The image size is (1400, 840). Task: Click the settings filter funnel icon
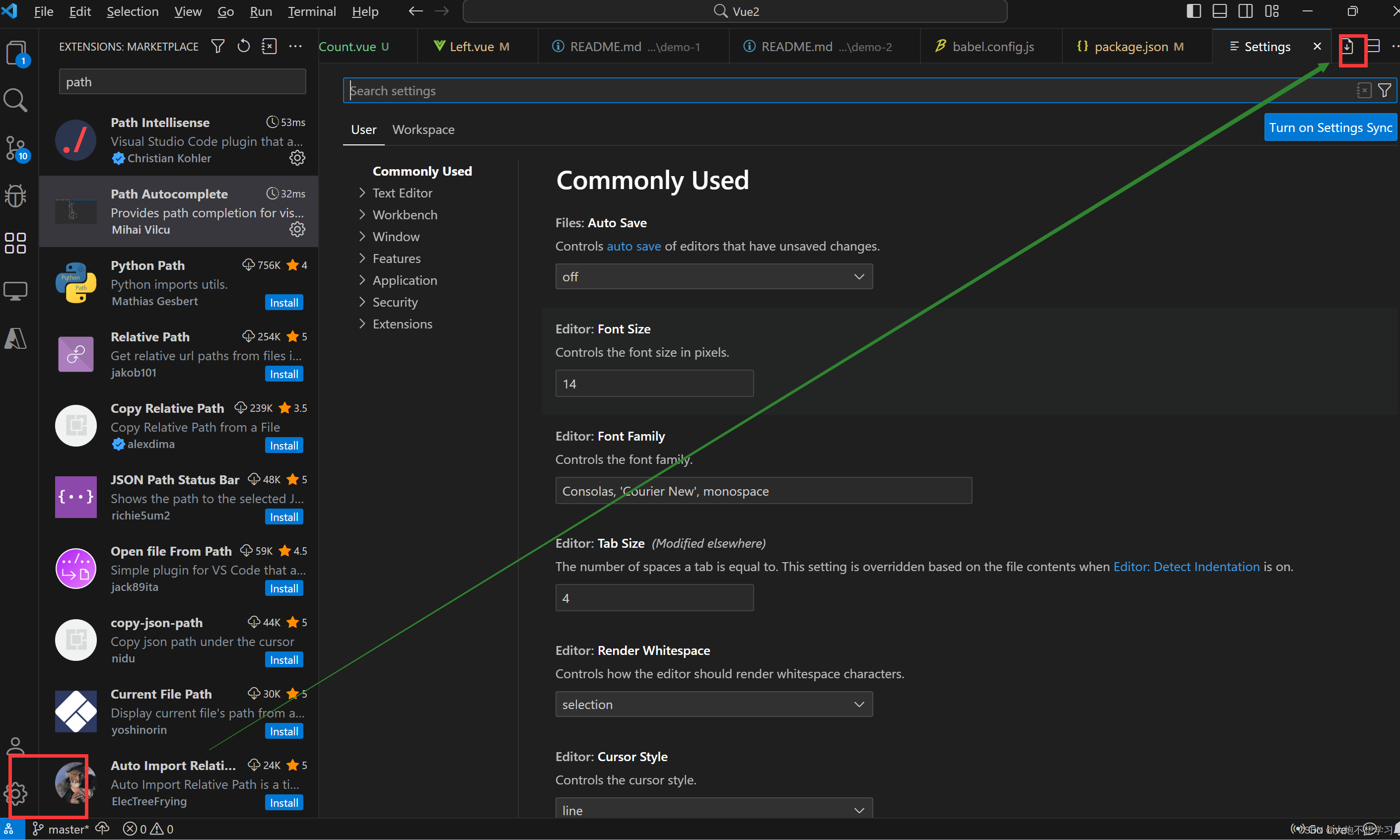click(1385, 91)
